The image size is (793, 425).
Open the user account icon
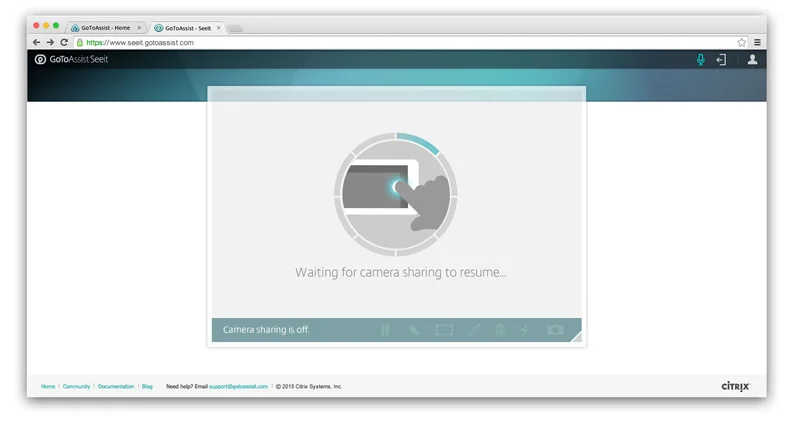point(752,60)
